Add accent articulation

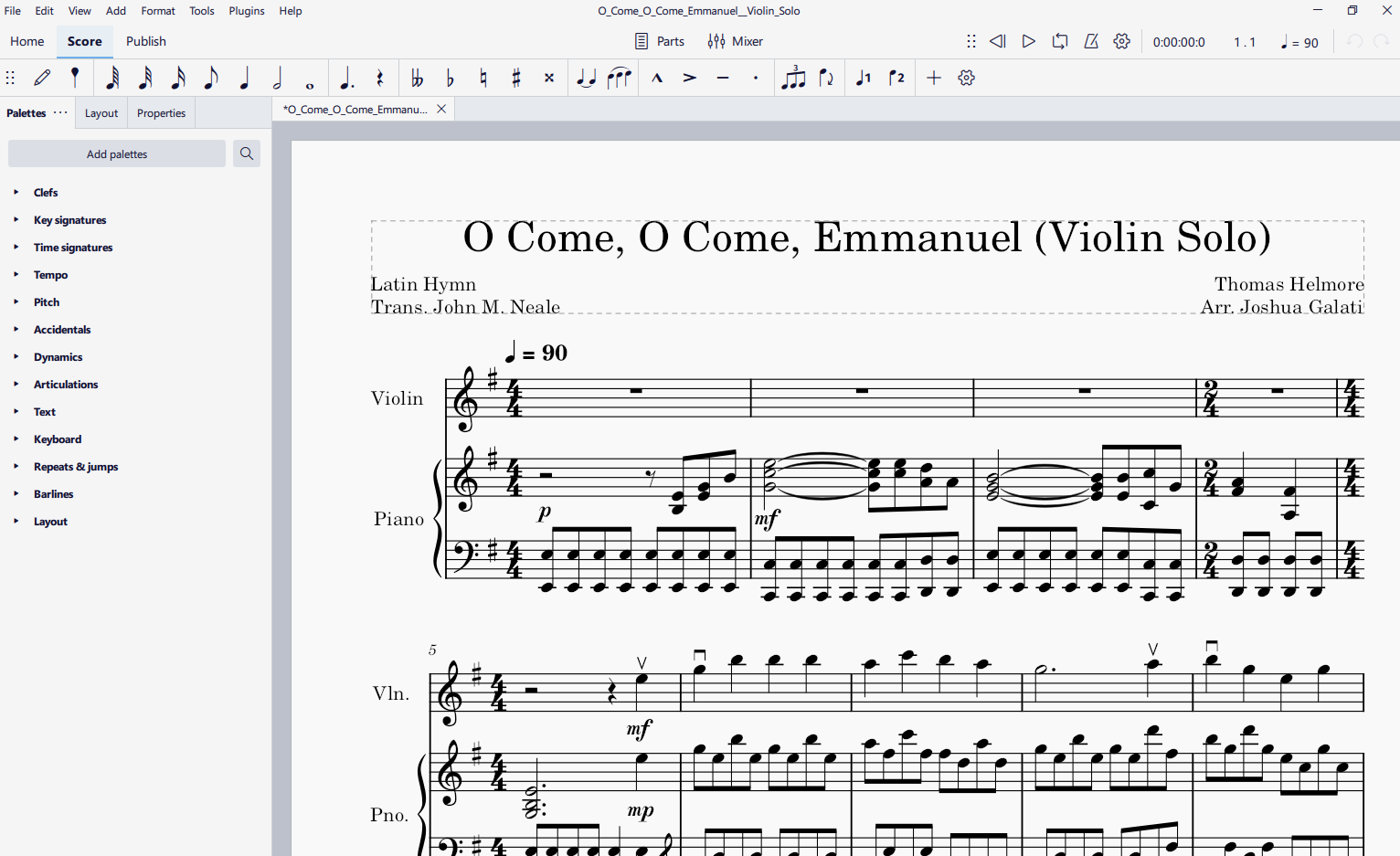(690, 78)
